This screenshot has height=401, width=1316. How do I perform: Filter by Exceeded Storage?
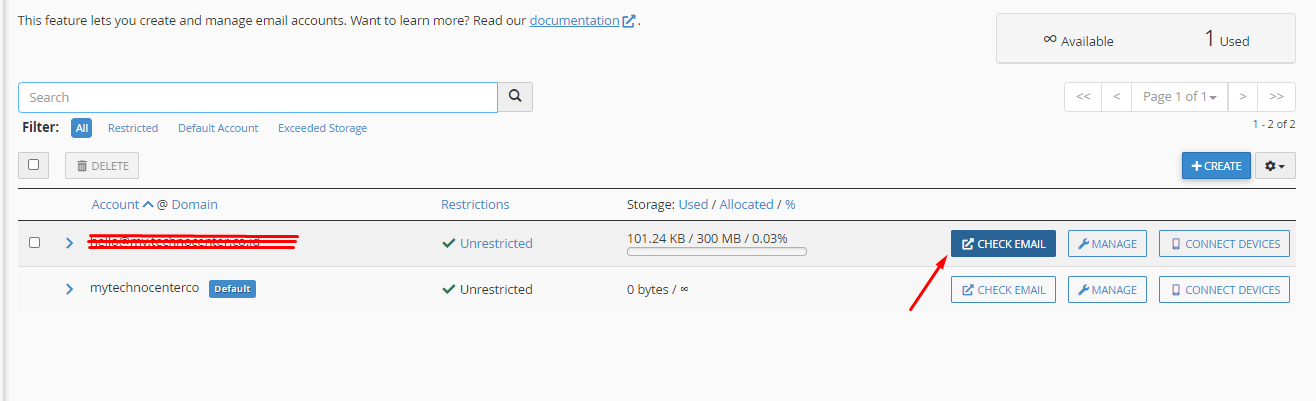coord(322,128)
